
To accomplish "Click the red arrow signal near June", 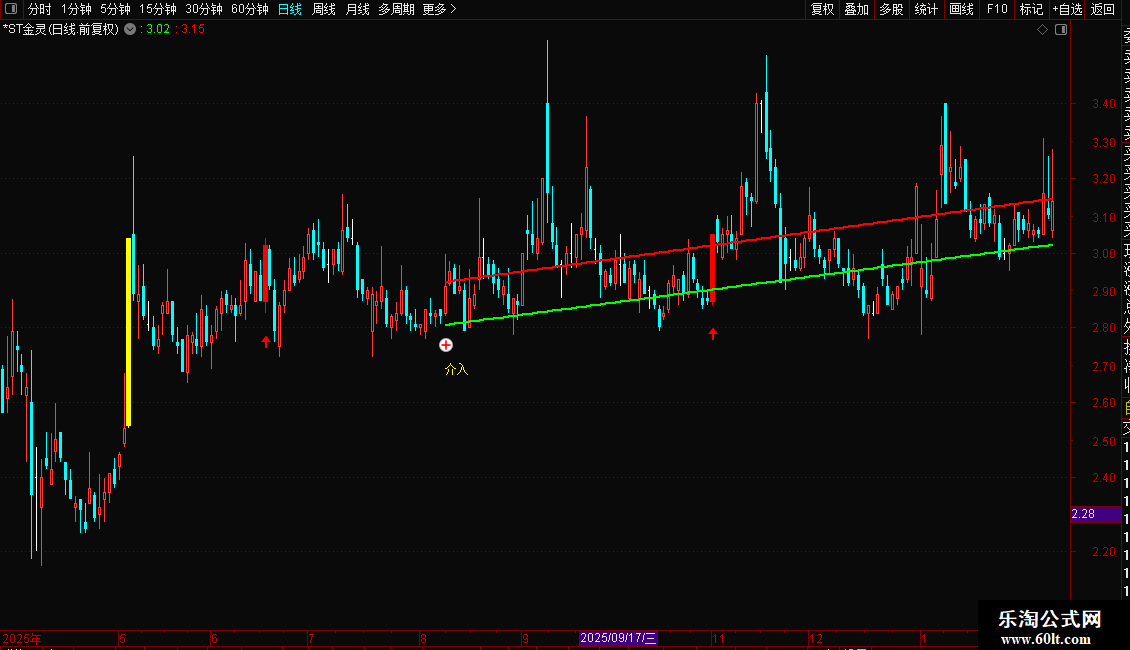I will 266,341.
